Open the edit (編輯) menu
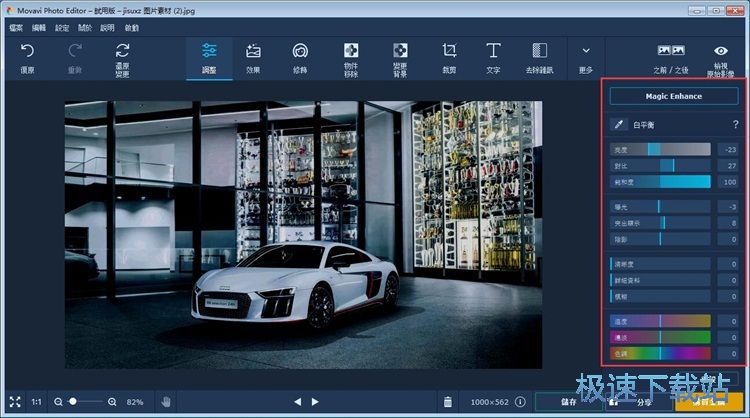Image resolution: width=750 pixels, height=418 pixels. click(x=39, y=28)
